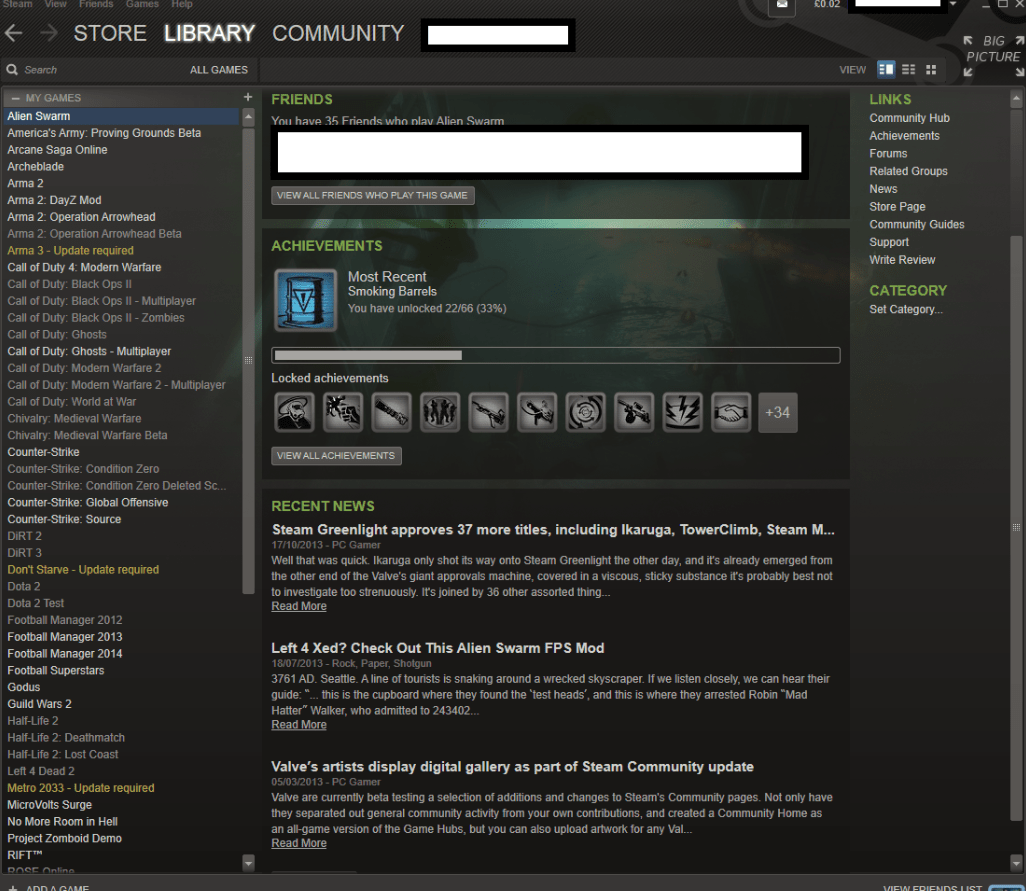This screenshot has height=891, width=1026.
Task: Open the Help menu
Action: pyautogui.click(x=182, y=4)
